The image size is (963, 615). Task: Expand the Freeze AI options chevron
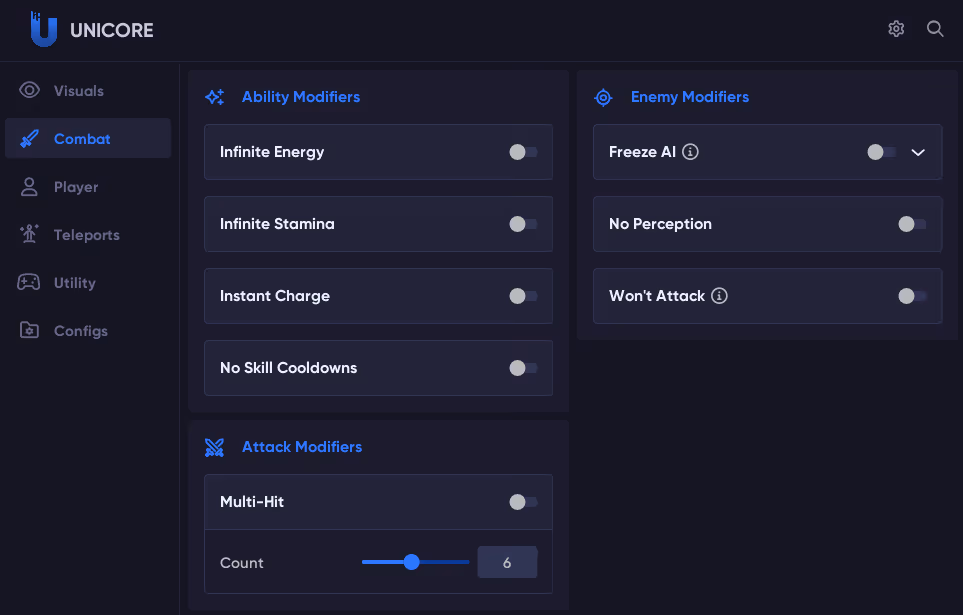pos(918,152)
